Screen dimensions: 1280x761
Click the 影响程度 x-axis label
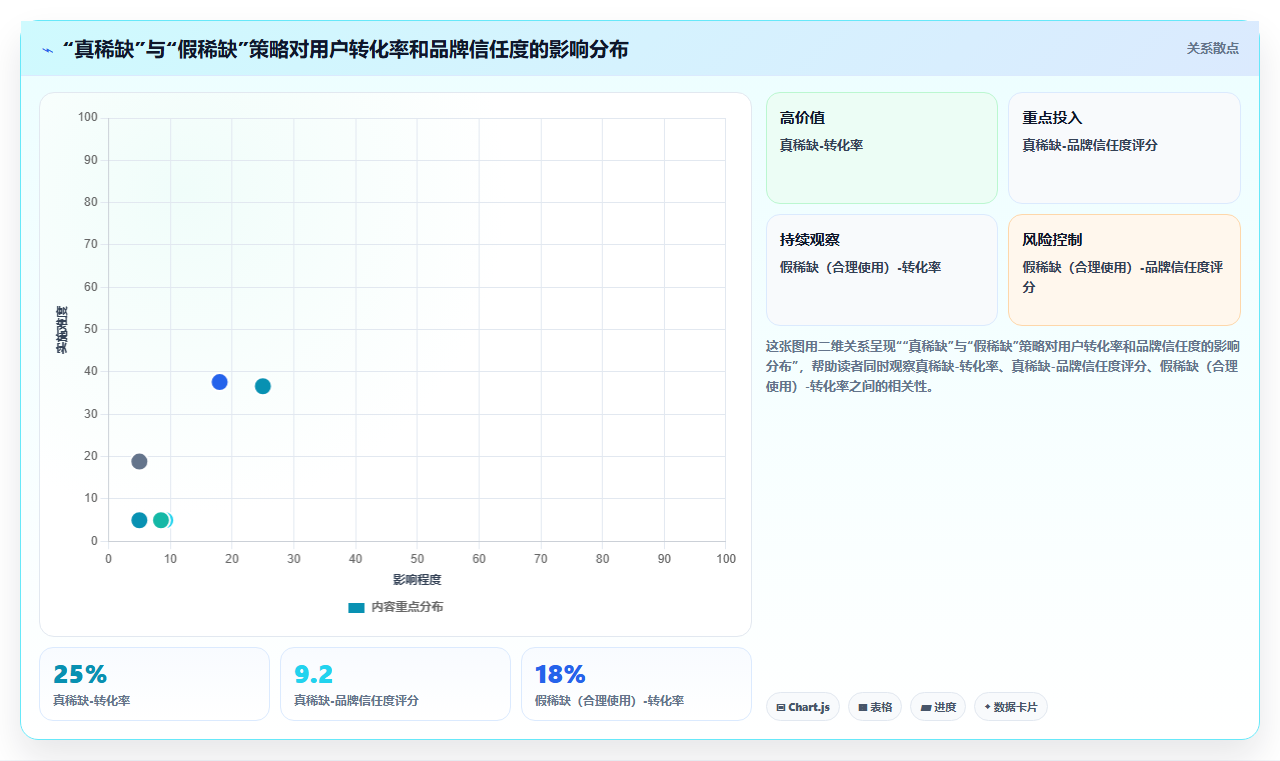(417, 580)
